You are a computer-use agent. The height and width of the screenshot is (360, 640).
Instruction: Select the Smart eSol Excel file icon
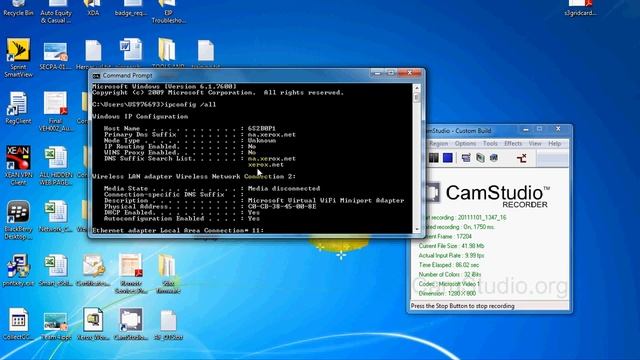coord(56,270)
